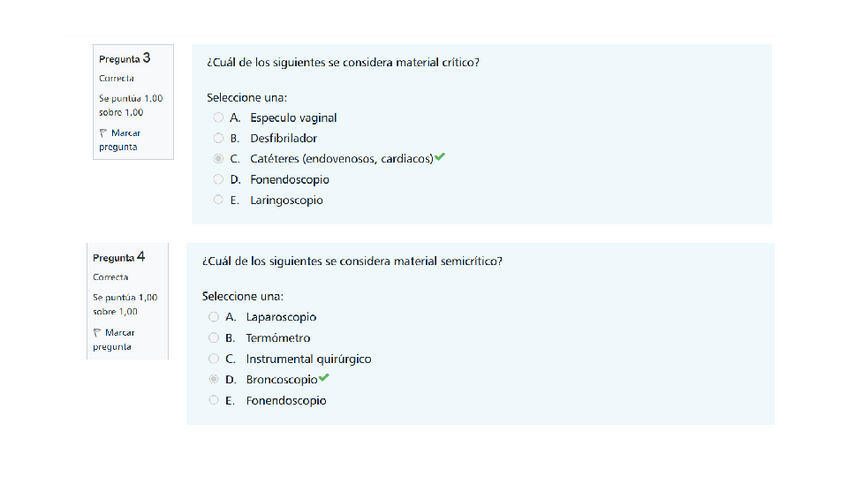Pick the Termómetro radio option

pos(213,338)
